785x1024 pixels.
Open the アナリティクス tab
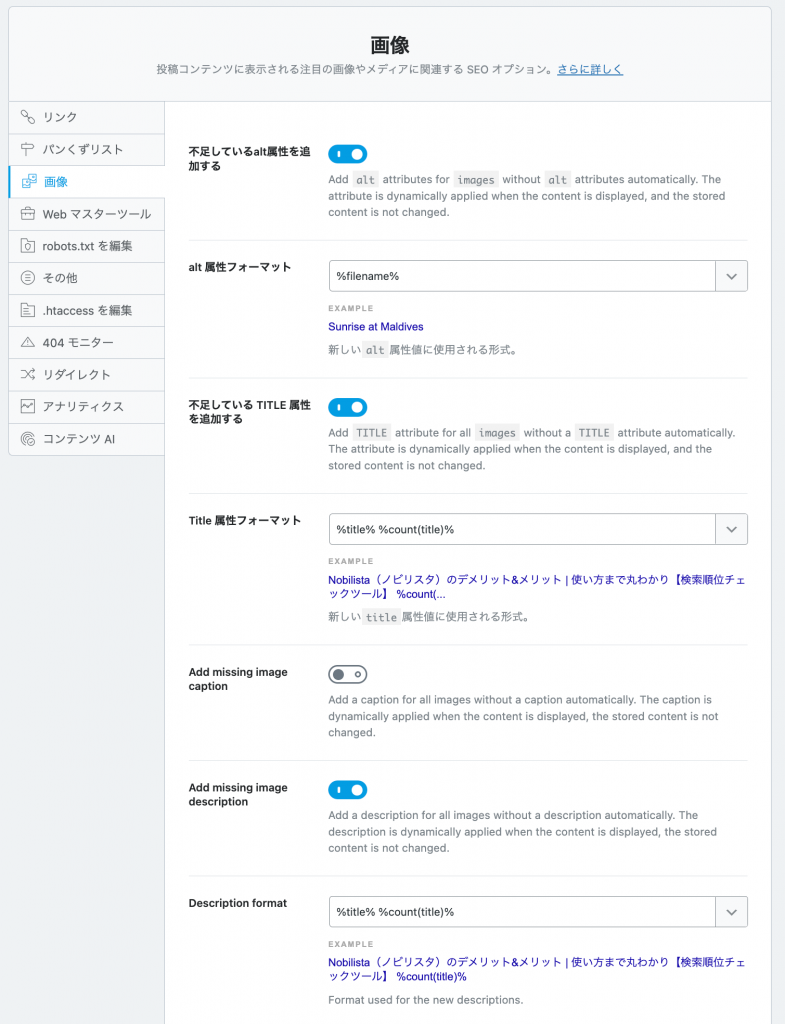[86, 407]
